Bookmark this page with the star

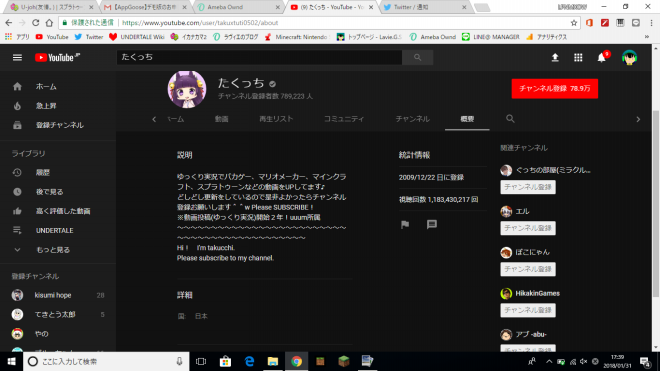pyautogui.click(x=574, y=23)
